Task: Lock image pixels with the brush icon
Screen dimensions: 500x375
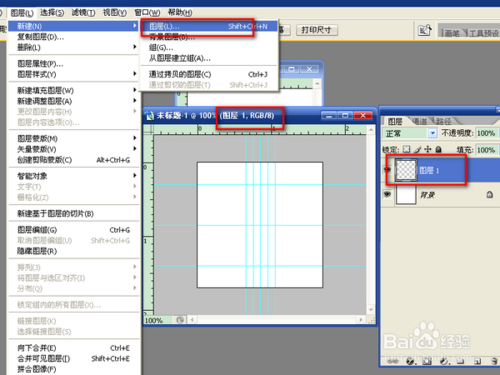Action: [417, 150]
